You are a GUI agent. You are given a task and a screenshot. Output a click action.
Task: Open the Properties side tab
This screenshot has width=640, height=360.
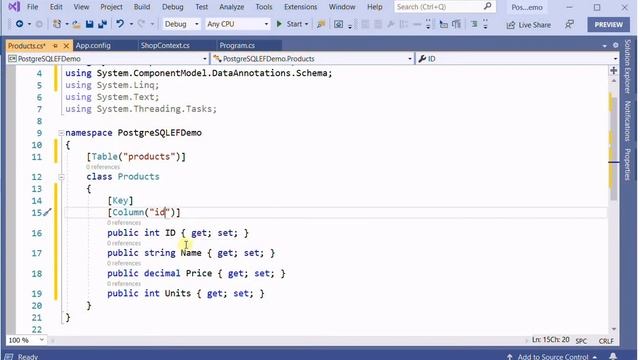628,164
